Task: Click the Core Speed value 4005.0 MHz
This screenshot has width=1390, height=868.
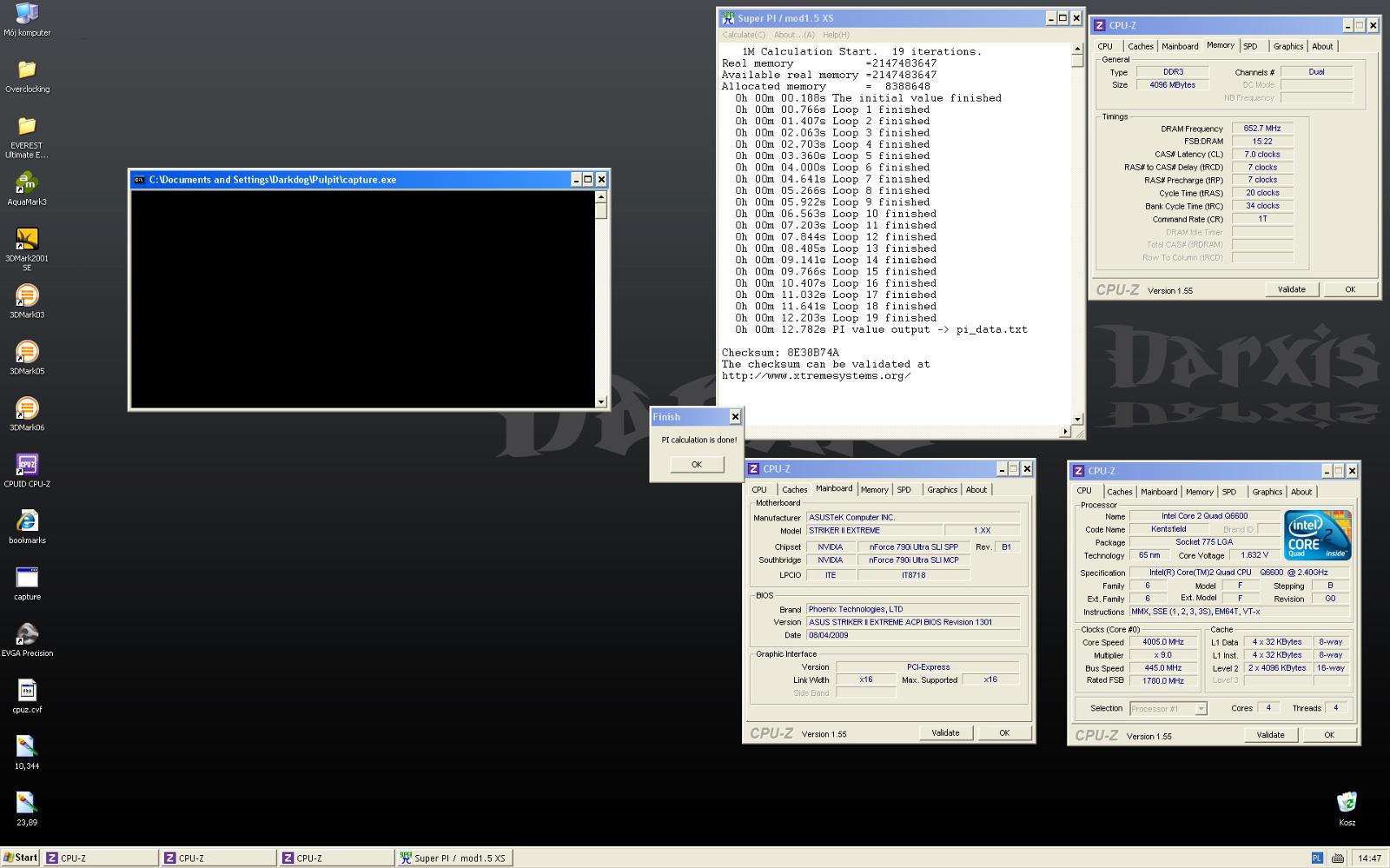Action: pos(1163,642)
